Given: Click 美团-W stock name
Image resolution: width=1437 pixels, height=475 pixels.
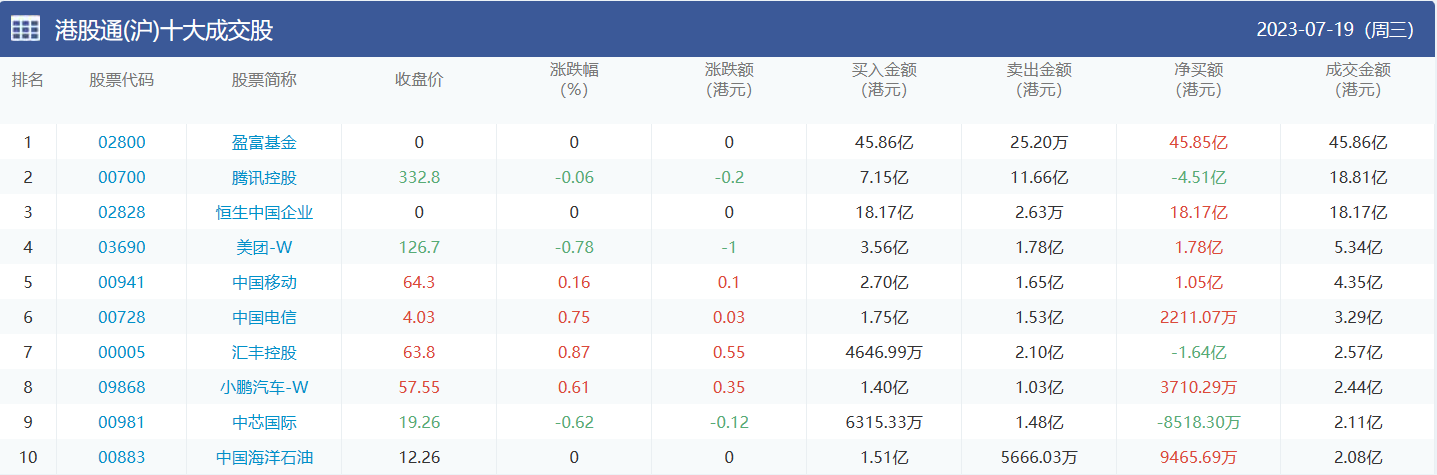Looking at the screenshot, I should pos(264,248).
